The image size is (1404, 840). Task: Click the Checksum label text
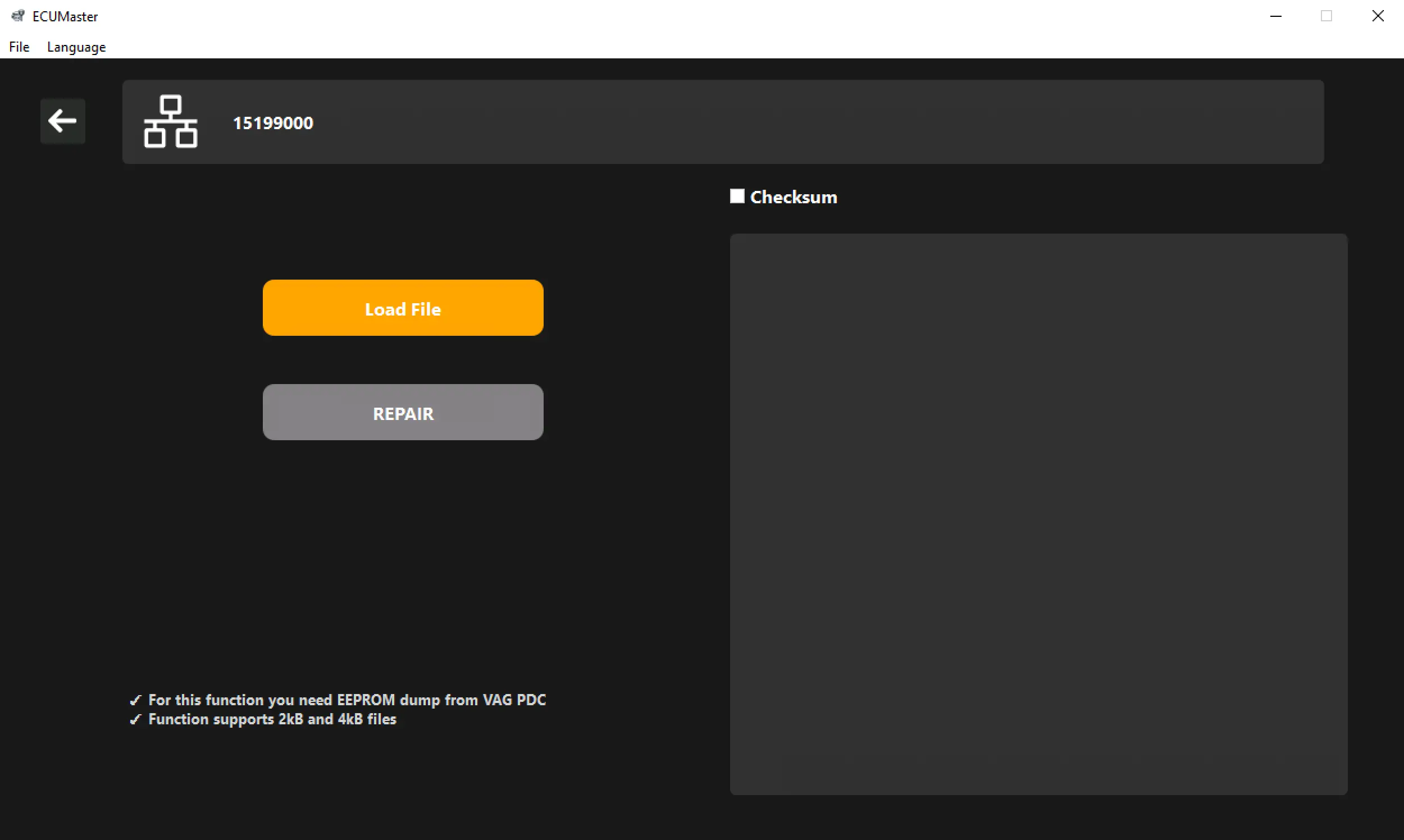(x=793, y=197)
